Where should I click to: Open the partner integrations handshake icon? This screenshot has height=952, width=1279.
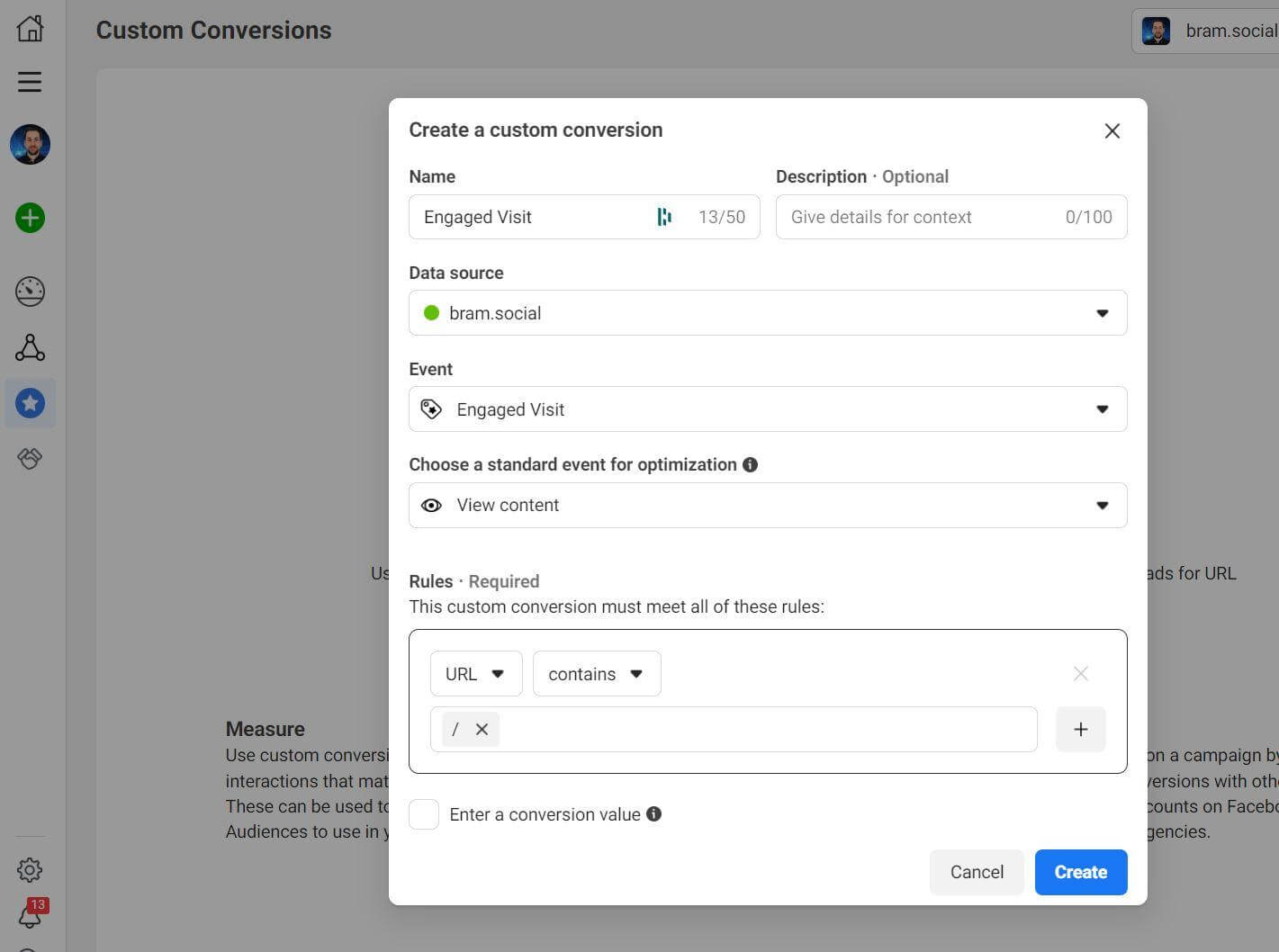click(30, 459)
